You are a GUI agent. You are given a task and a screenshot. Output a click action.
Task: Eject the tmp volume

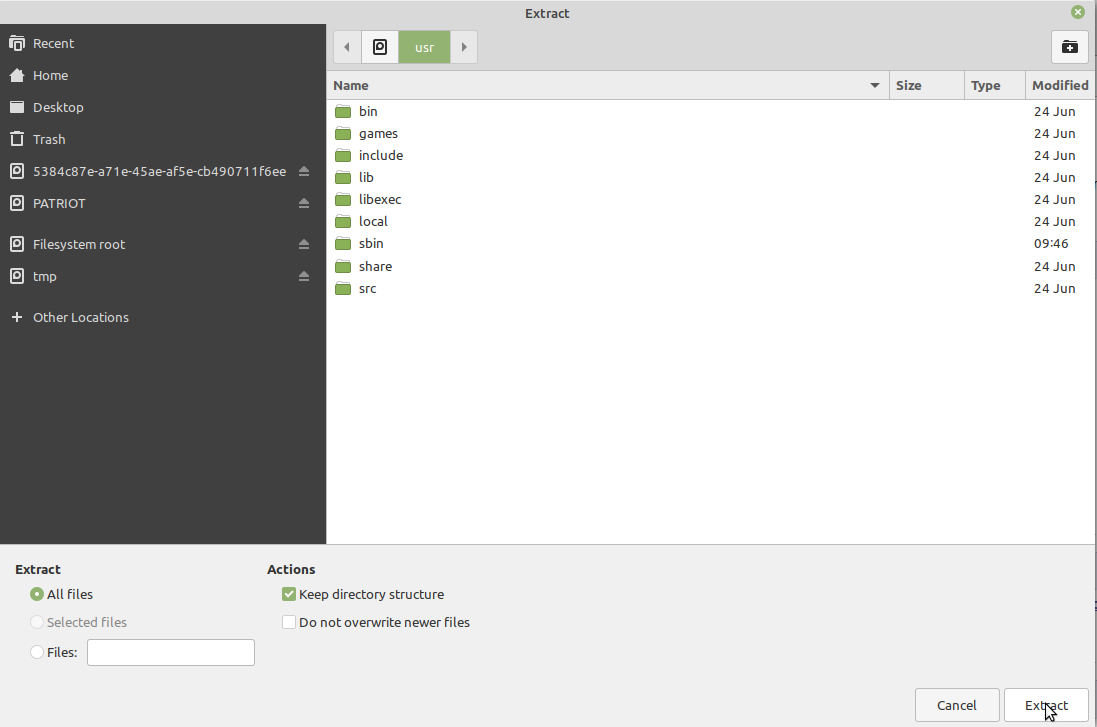coord(304,276)
